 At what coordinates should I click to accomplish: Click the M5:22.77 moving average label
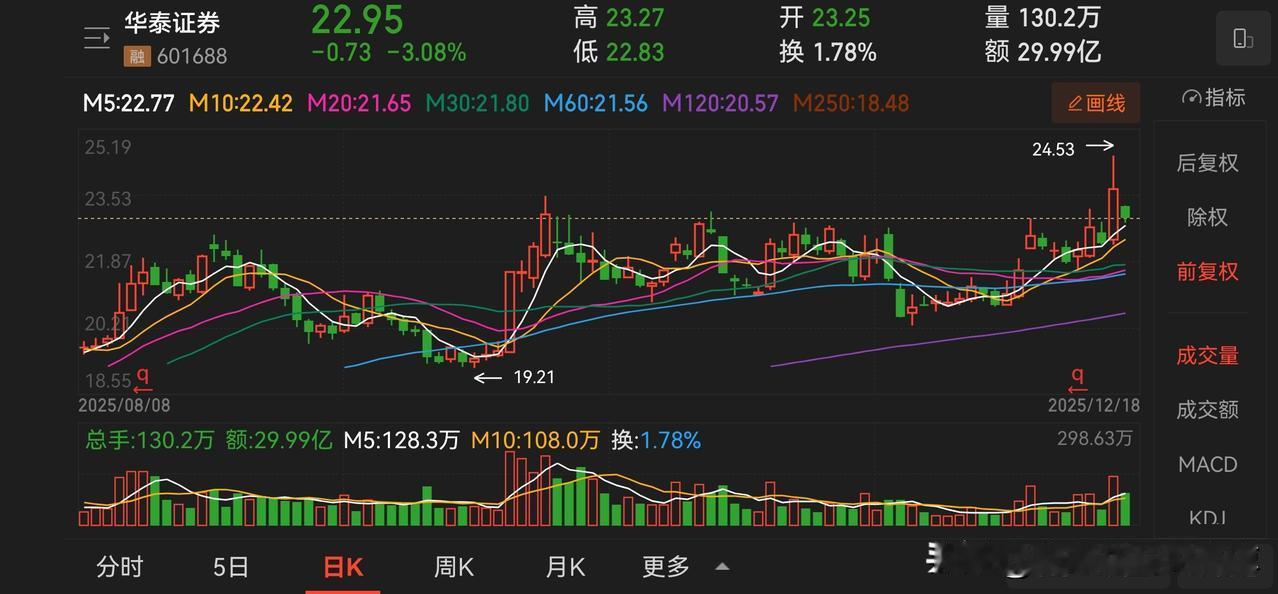pyautogui.click(x=128, y=103)
